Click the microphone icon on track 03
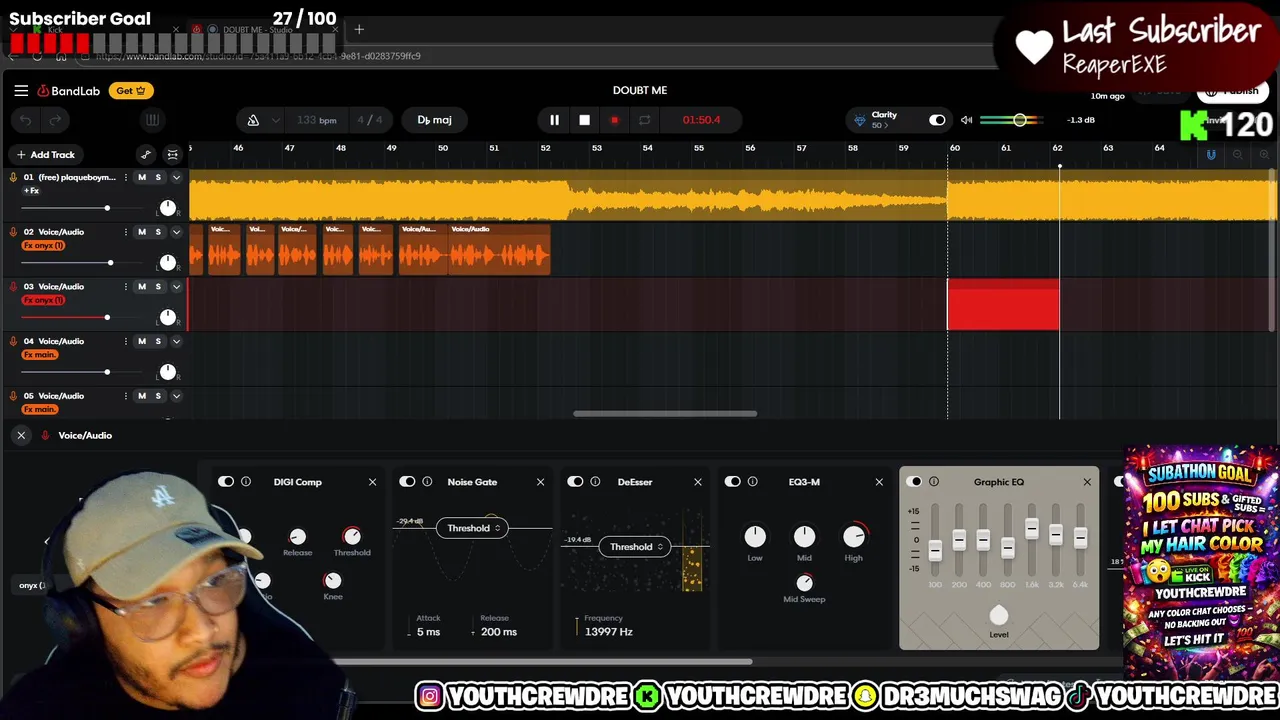Viewport: 1280px width, 720px height. pos(13,286)
